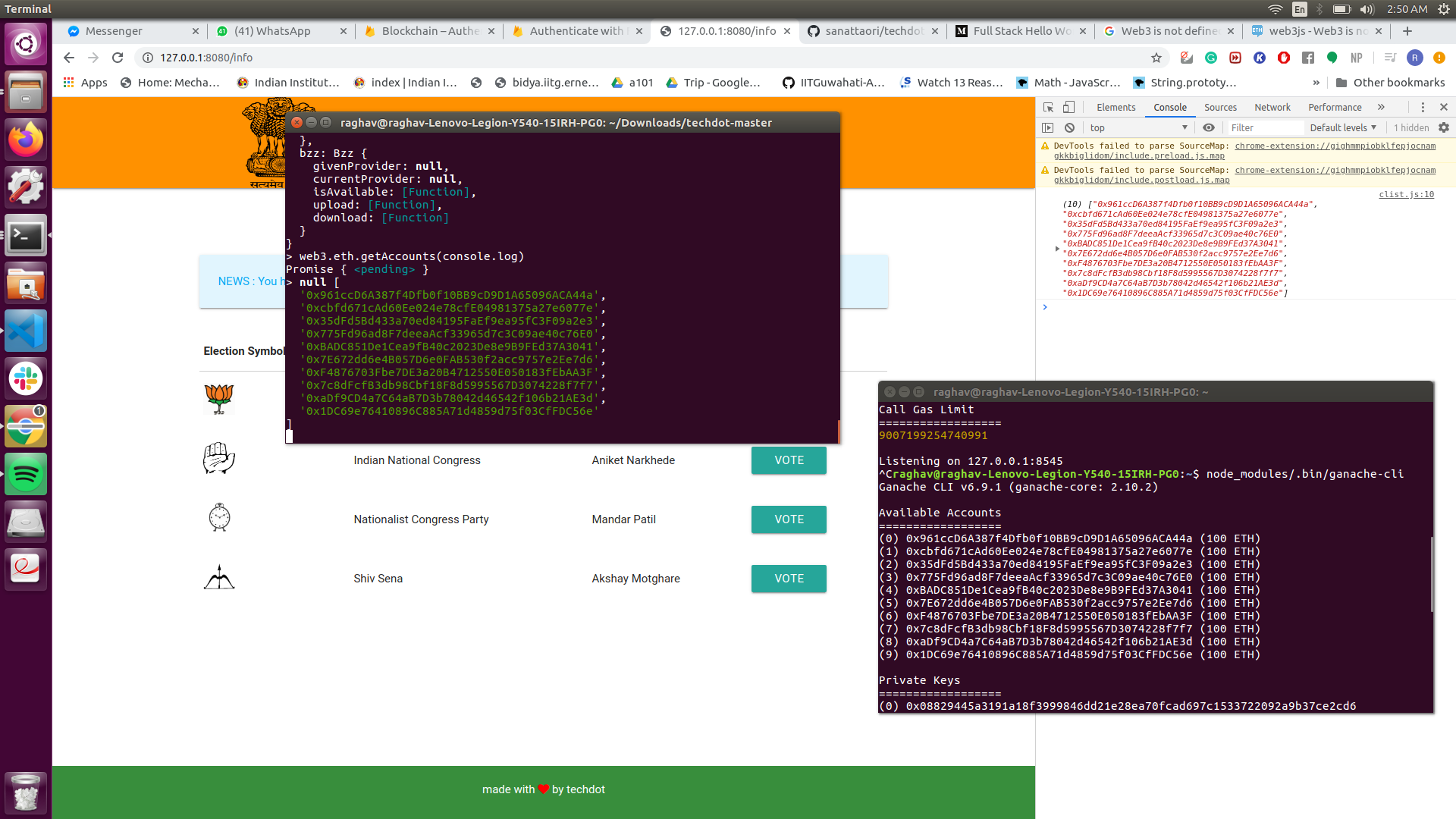This screenshot has height=819, width=1456.
Task: Open the clist.js:10 source link
Action: pos(1406,194)
